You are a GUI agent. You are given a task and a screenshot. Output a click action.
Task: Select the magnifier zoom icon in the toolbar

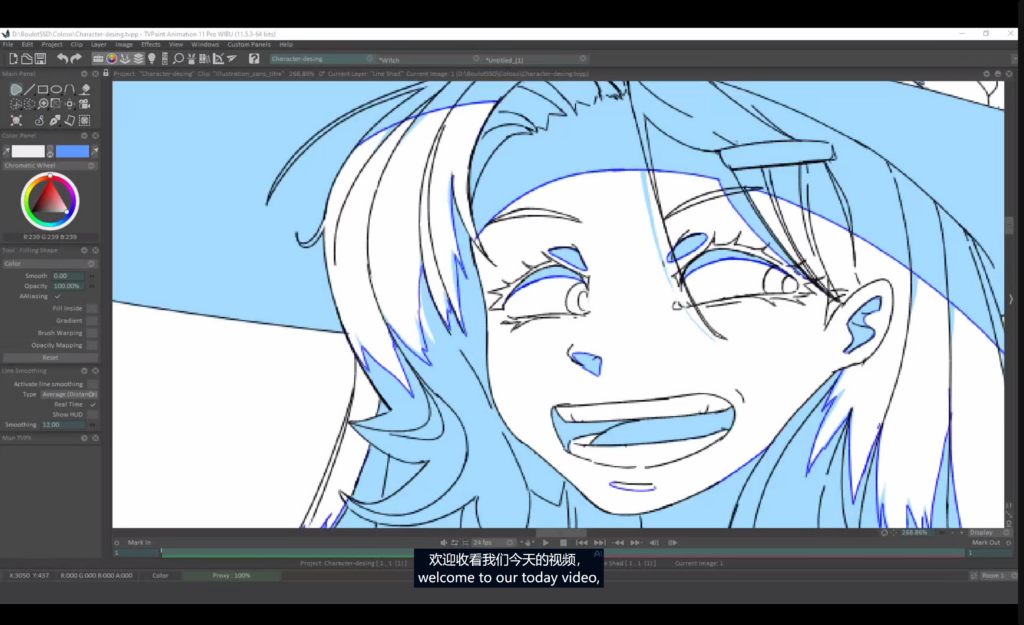click(178, 59)
